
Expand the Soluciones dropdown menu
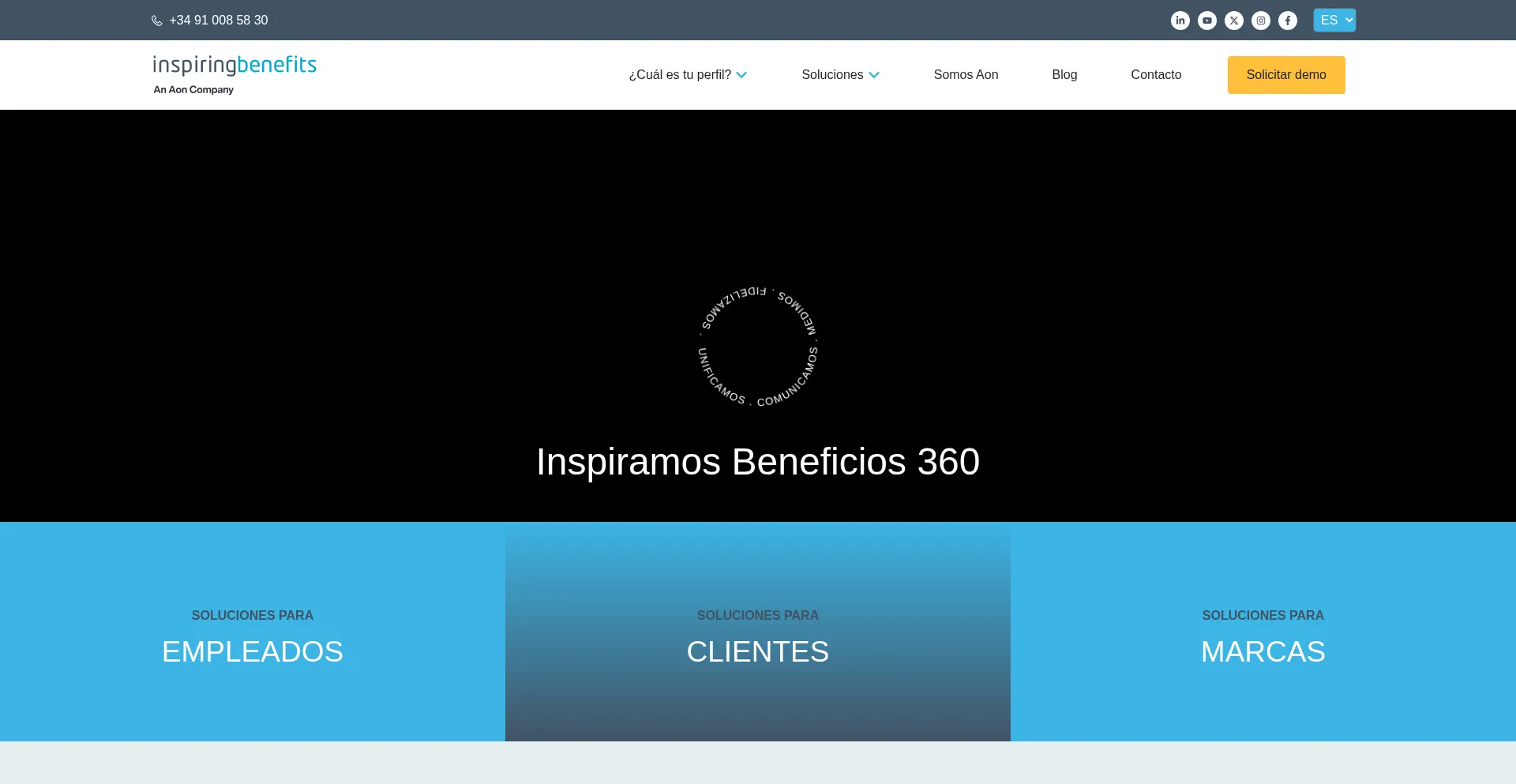pyautogui.click(x=840, y=75)
